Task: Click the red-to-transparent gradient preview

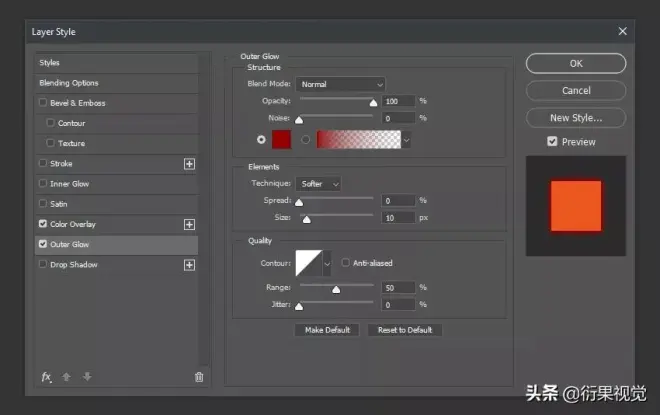Action: (359, 139)
